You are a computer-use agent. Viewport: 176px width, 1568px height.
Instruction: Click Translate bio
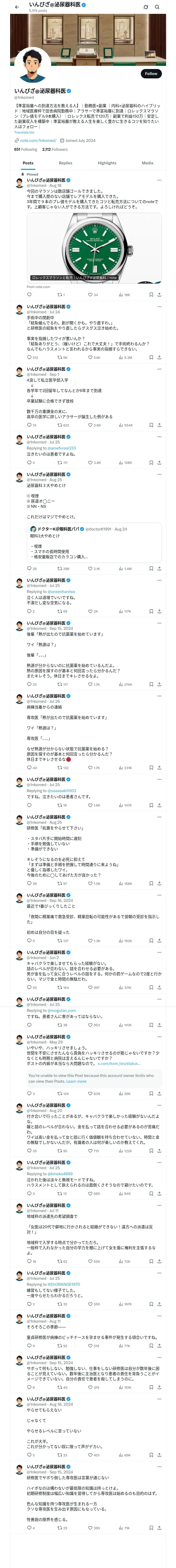tap(24, 132)
